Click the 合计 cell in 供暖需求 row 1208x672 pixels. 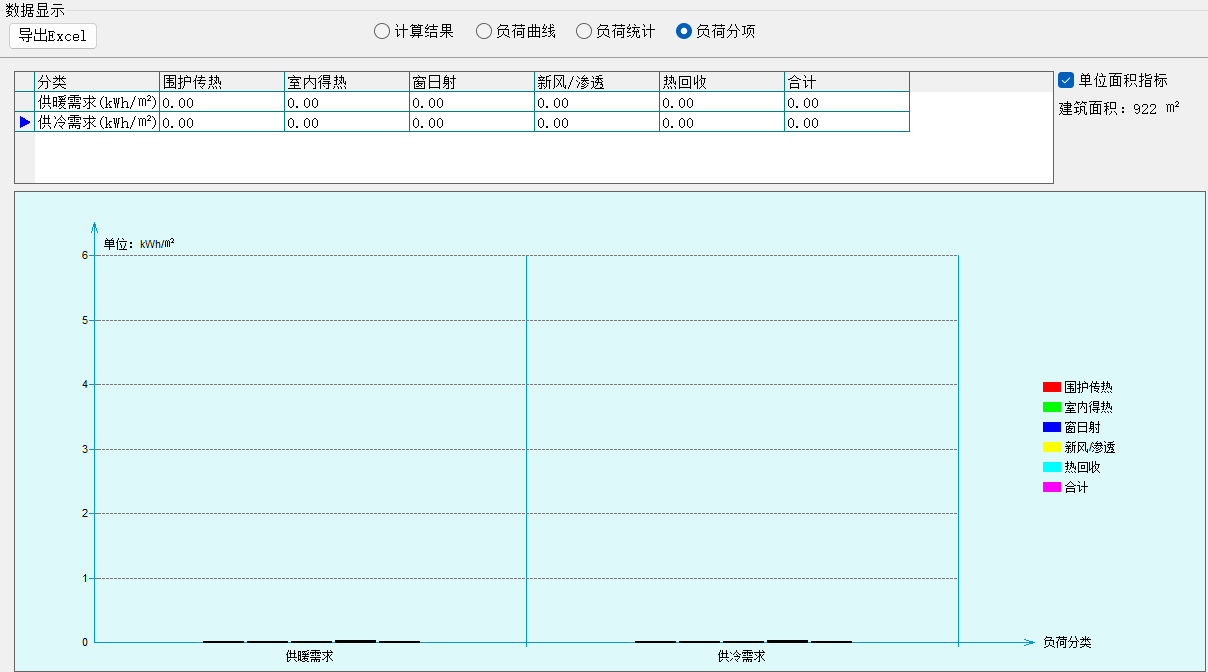click(846, 102)
